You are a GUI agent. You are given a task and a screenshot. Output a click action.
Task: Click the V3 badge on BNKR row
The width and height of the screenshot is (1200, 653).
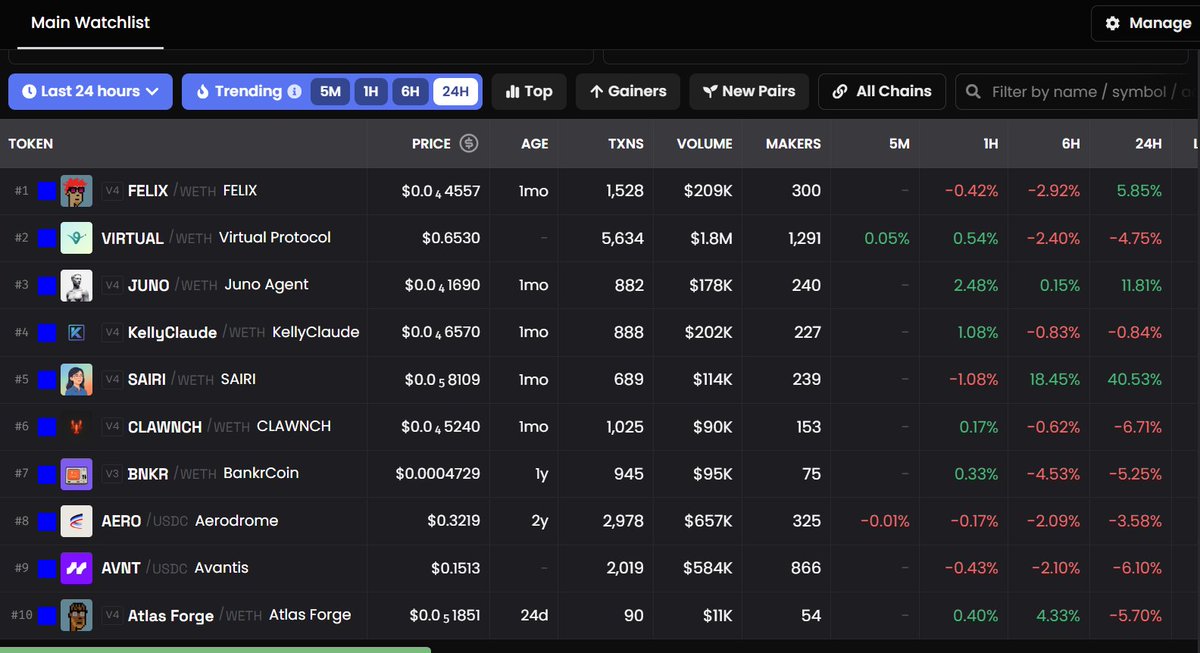coord(111,474)
